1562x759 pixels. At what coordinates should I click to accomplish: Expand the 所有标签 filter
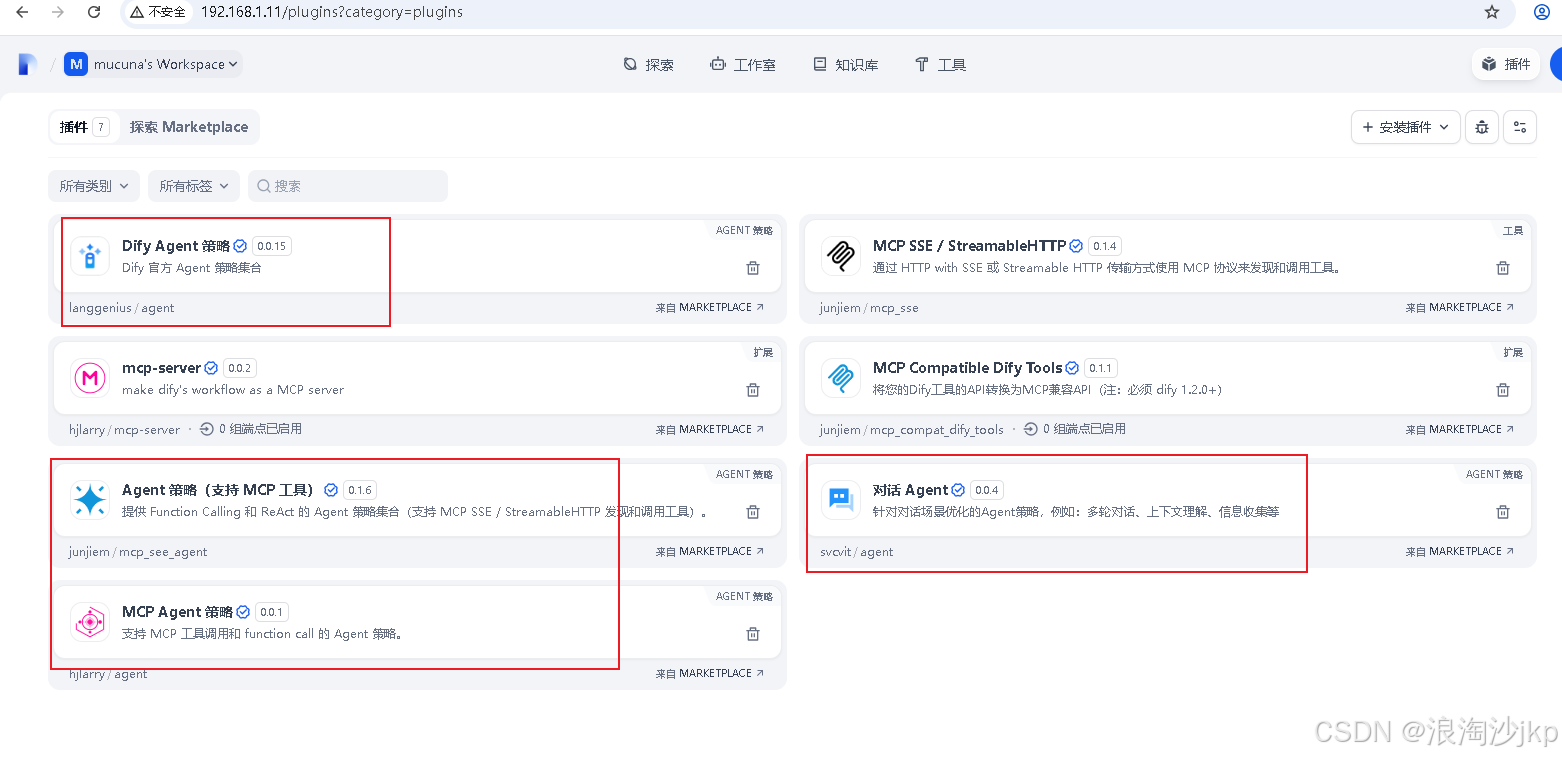tap(194, 186)
